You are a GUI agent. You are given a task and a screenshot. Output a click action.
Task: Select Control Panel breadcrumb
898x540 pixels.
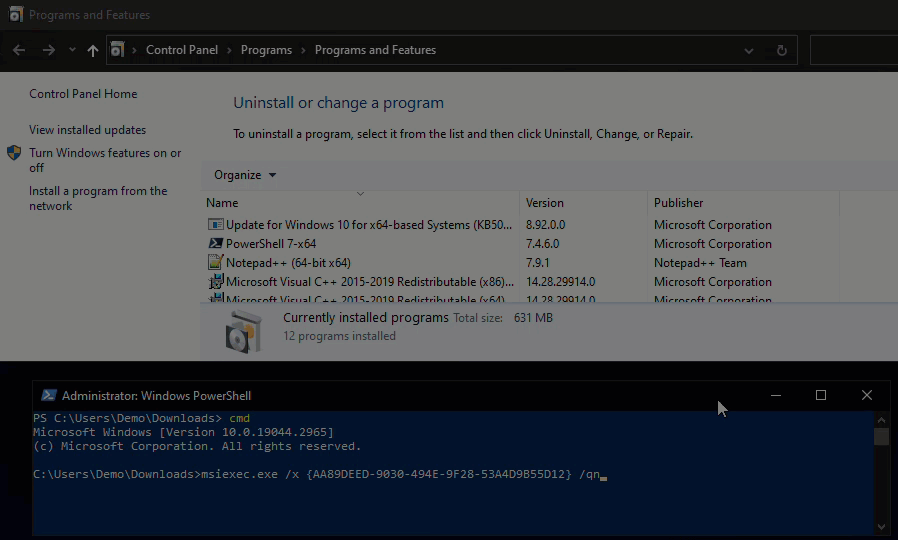pyautogui.click(x=182, y=50)
